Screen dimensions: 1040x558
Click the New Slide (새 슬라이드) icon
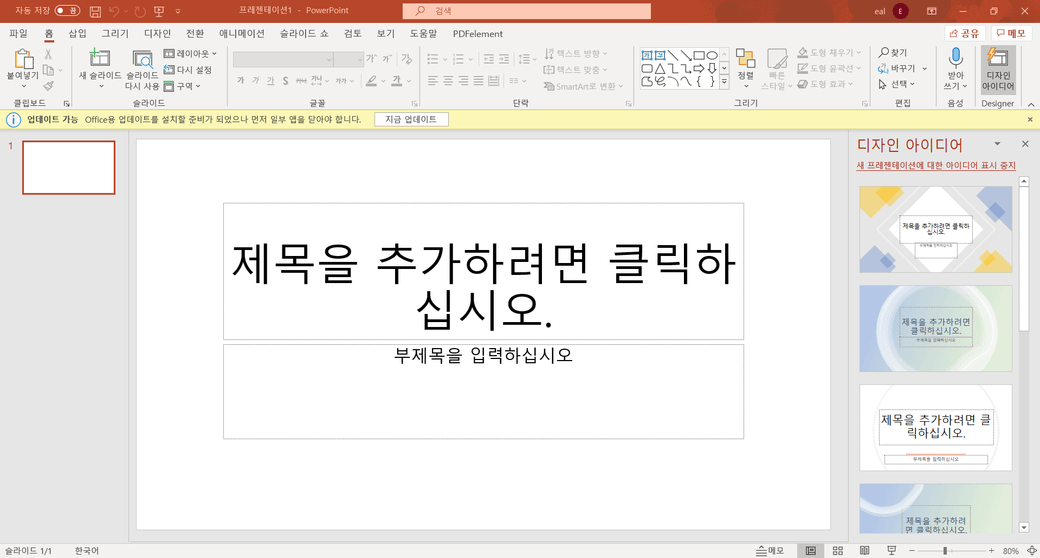click(100, 58)
